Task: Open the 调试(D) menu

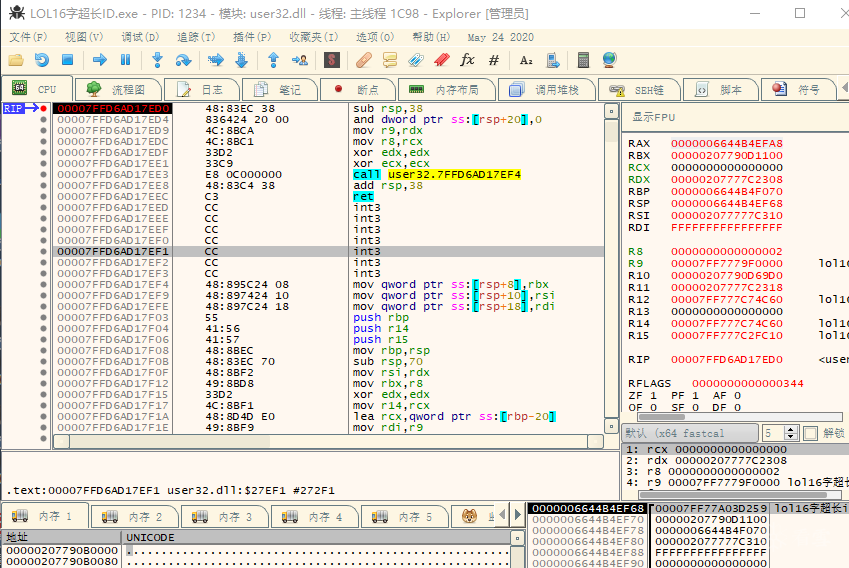Action: tap(139, 37)
